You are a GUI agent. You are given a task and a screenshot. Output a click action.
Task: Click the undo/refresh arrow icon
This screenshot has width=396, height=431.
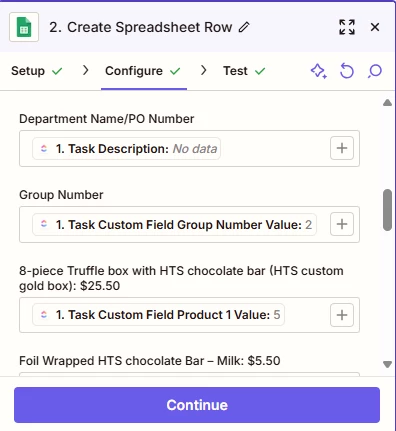347,71
